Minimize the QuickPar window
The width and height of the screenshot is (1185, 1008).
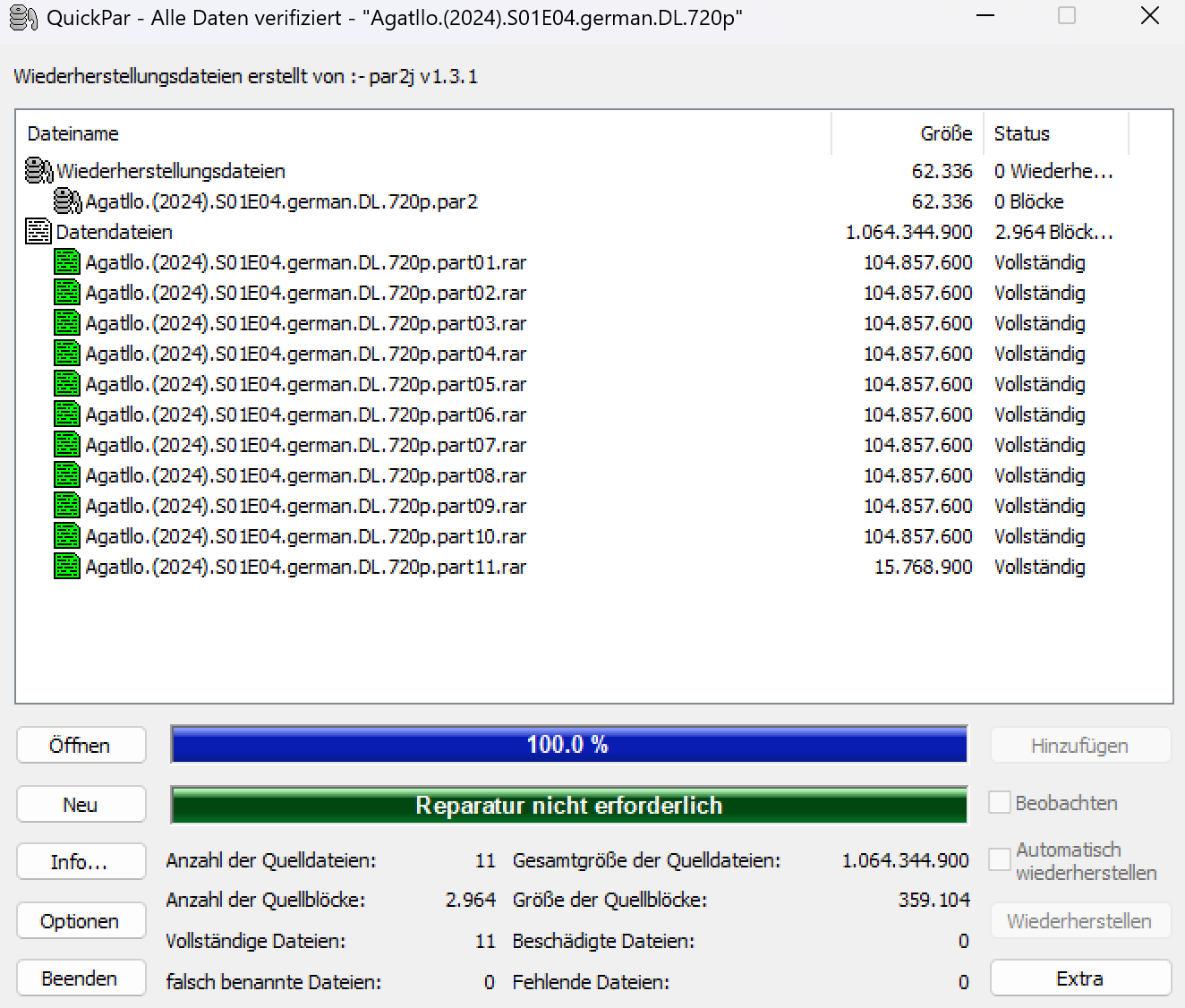(x=985, y=16)
